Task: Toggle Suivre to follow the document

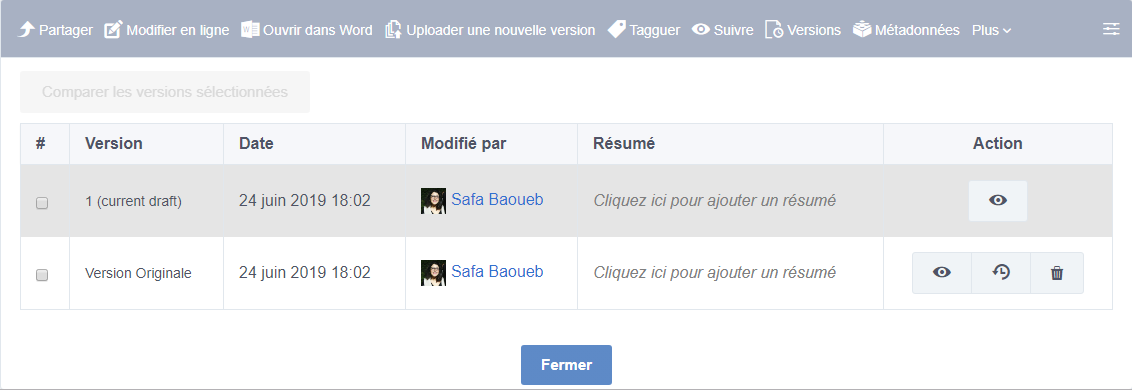Action: click(723, 30)
